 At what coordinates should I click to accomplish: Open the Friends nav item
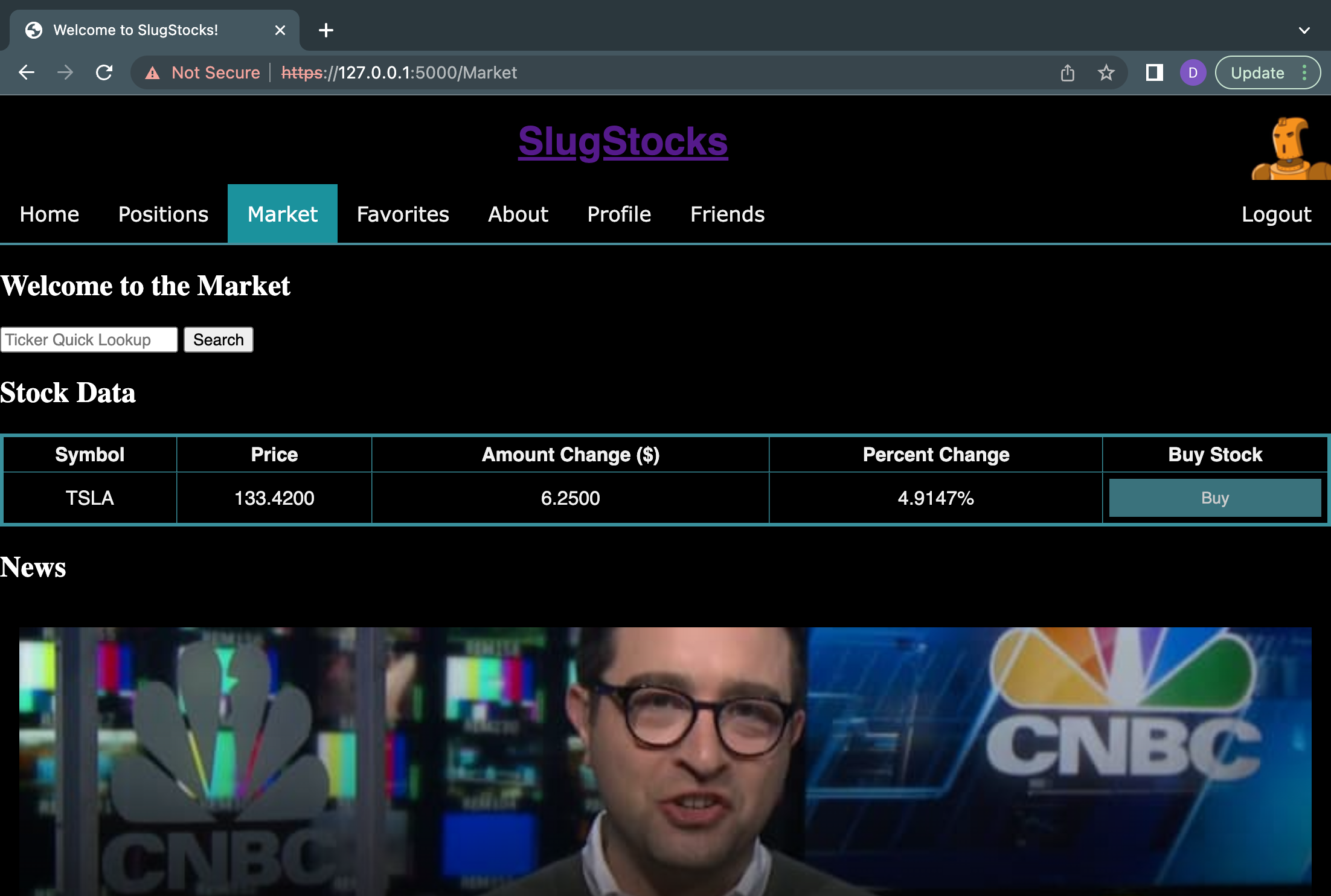727,214
